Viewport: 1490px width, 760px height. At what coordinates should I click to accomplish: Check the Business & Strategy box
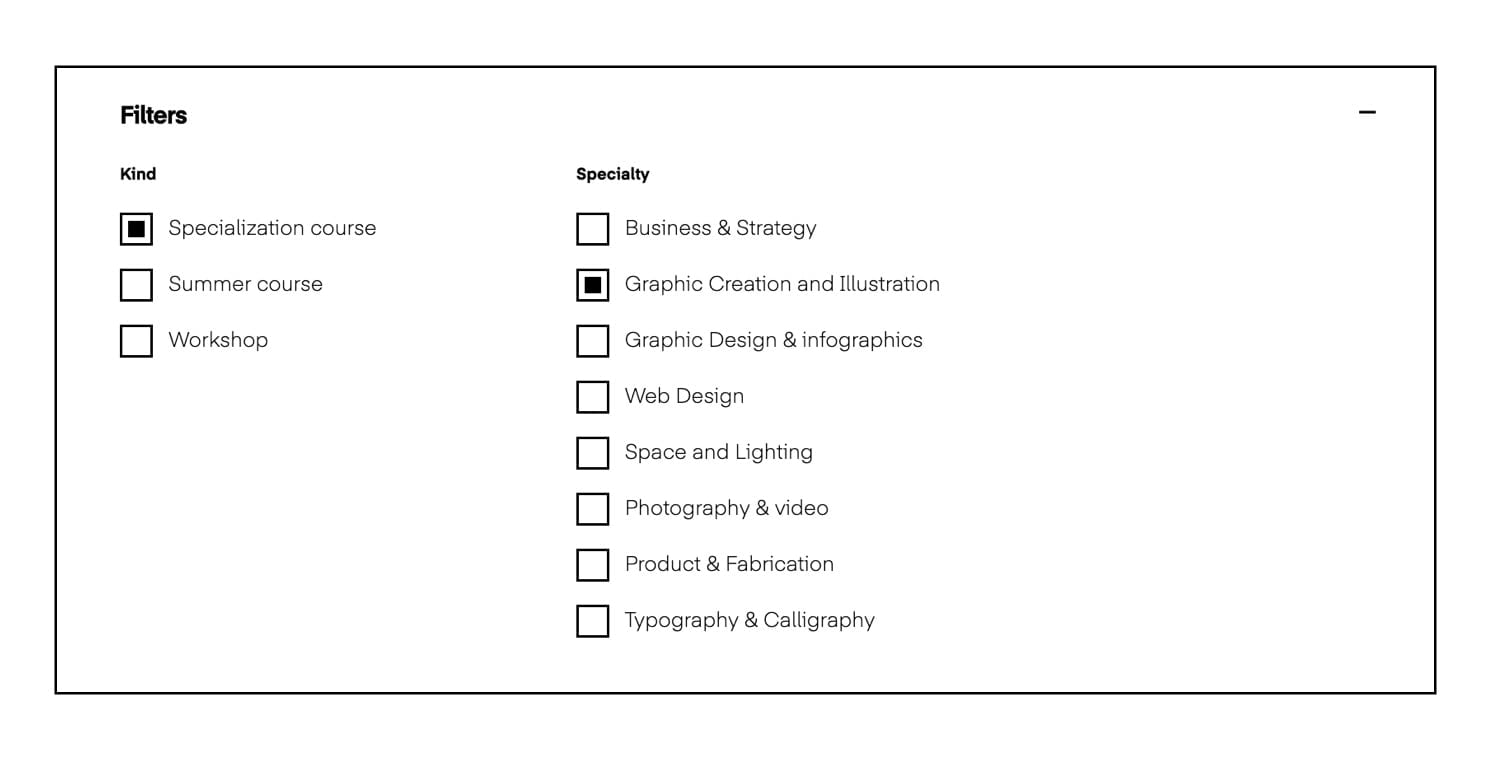coord(593,229)
